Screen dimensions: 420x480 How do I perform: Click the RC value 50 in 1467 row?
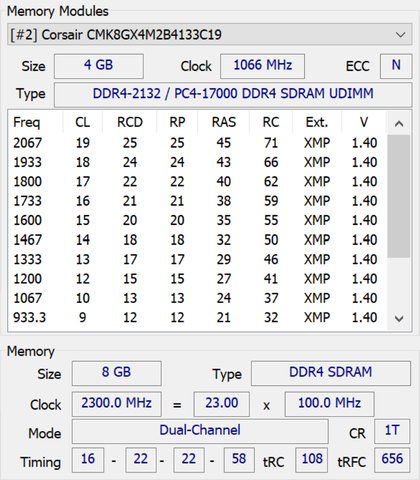tap(271, 240)
